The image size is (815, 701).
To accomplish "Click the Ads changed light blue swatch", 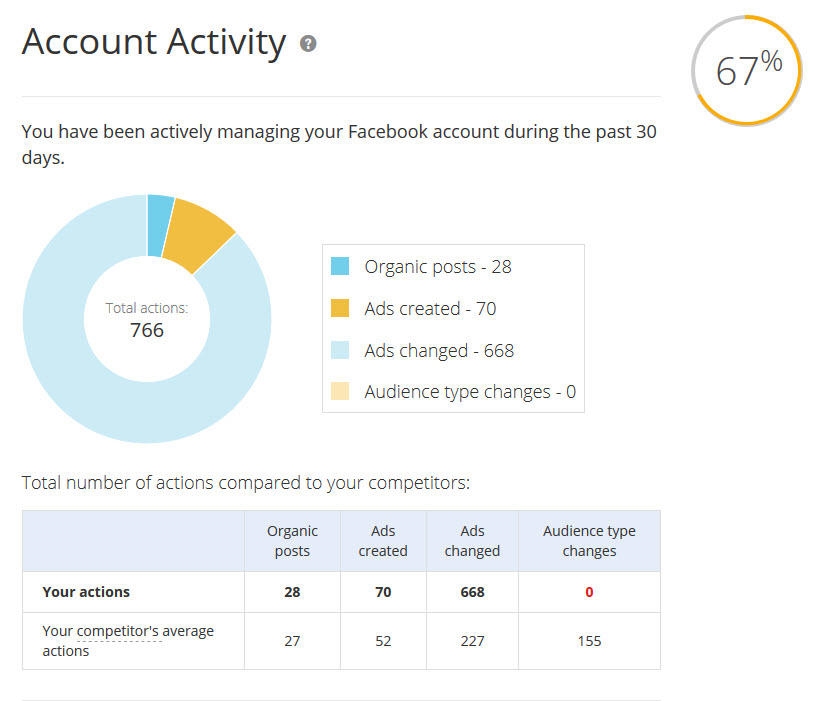I will pyautogui.click(x=340, y=350).
